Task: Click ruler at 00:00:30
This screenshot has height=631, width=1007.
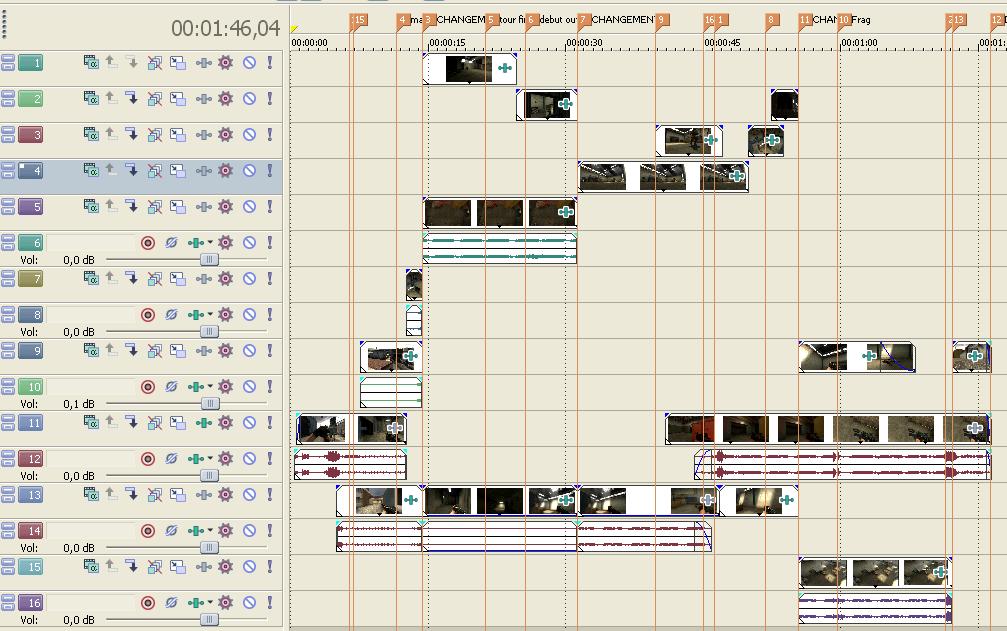Action: 584,42
